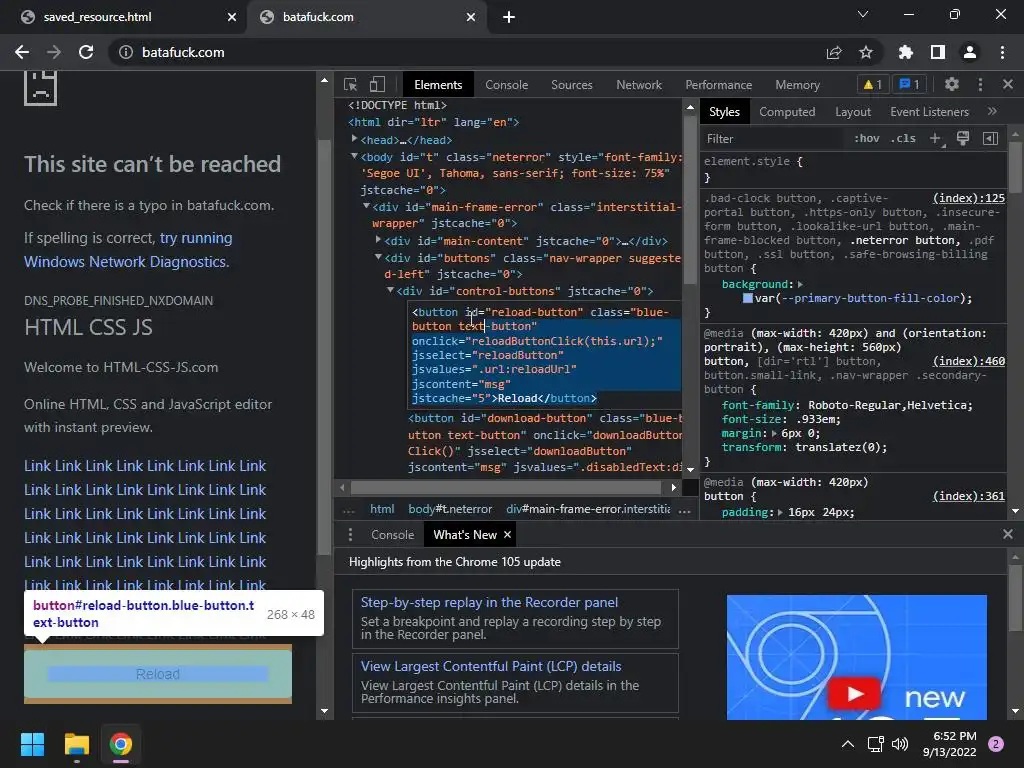The image size is (1024, 768).
Task: Collapse the control-buttons div node
Action: 391,290
